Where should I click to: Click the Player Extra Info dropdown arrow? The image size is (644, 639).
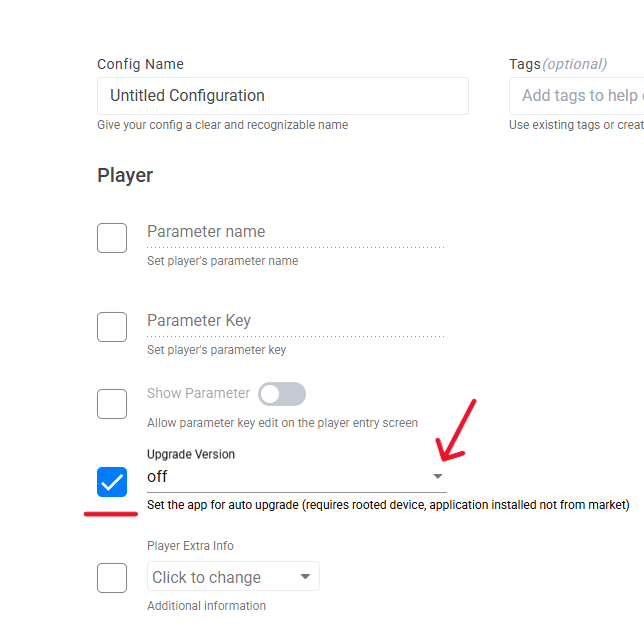click(306, 577)
